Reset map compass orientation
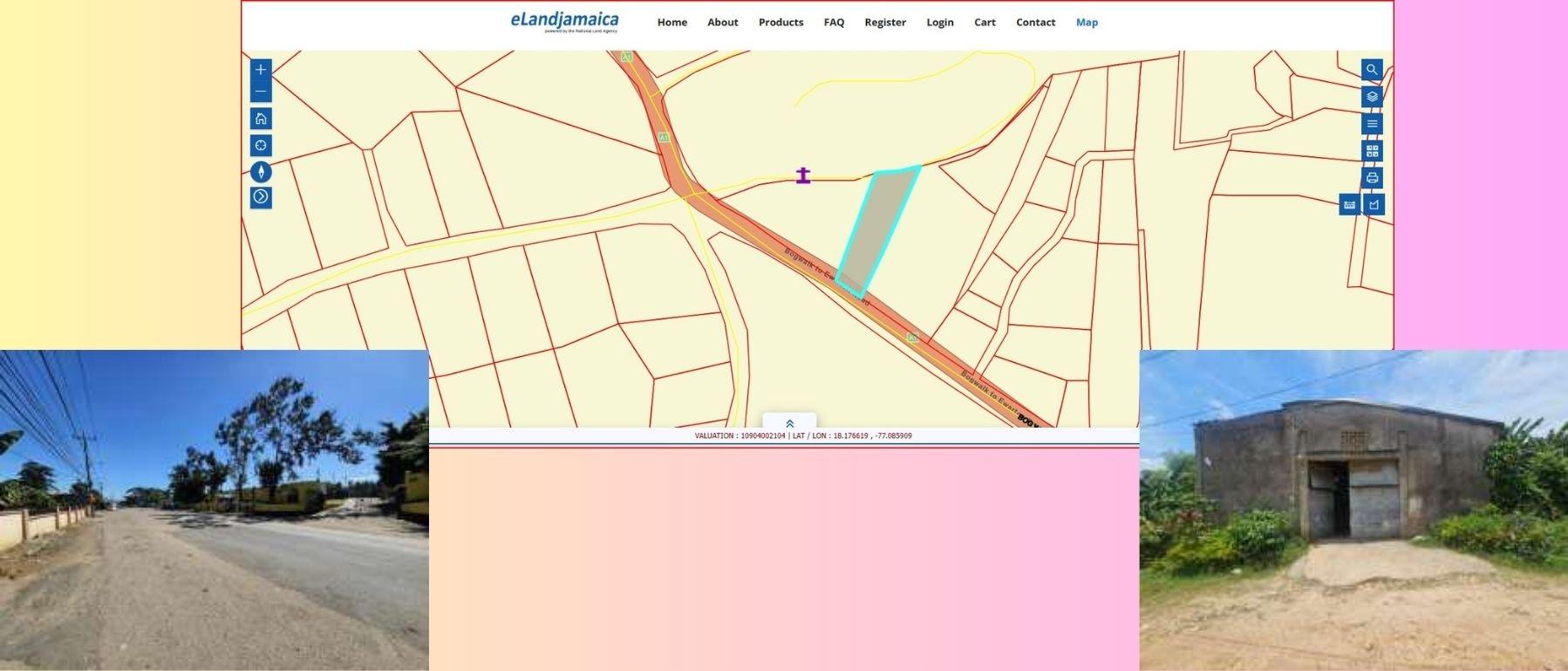This screenshot has height=671, width=1568. [x=261, y=172]
